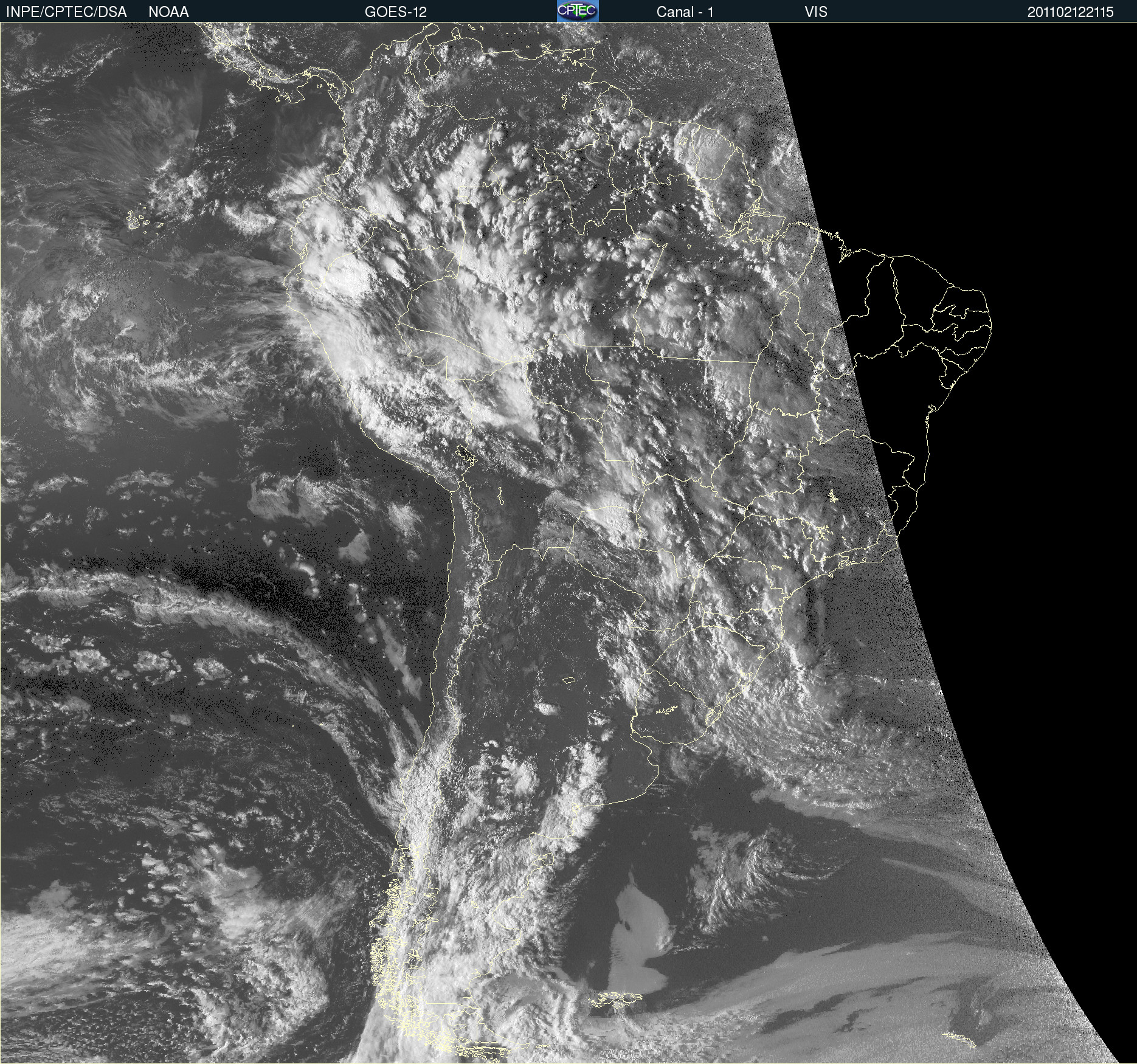Click the satellite cloud image over Brazil
This screenshot has height=1064, width=1137.
pyautogui.click(x=568, y=543)
